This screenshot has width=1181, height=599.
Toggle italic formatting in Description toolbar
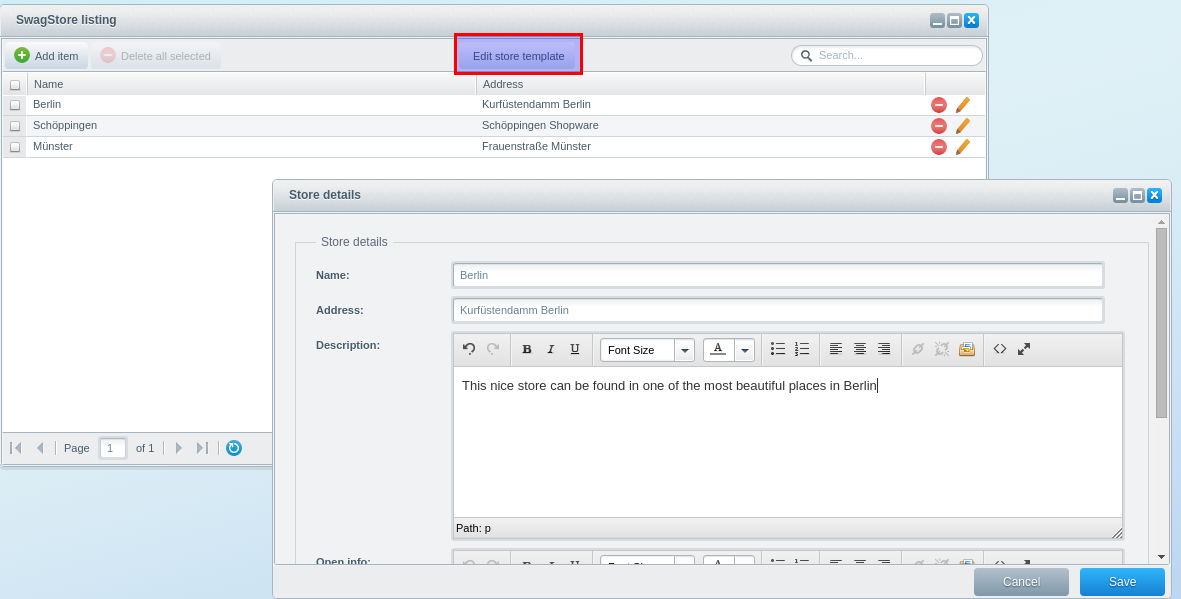tap(551, 349)
